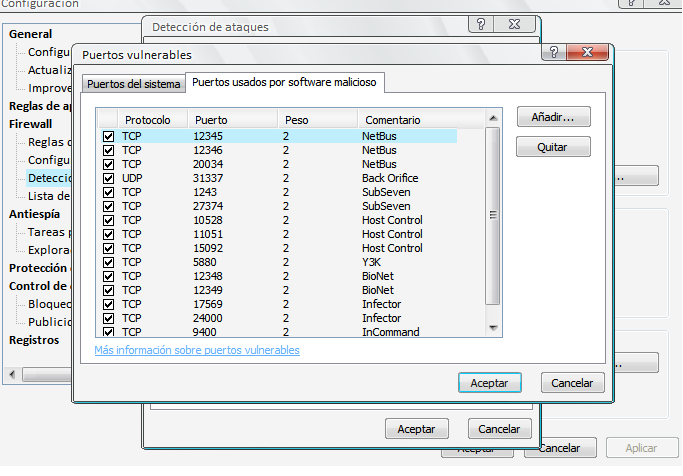
Task: Select the row with port 9400 InCommand
Action: tap(279, 332)
